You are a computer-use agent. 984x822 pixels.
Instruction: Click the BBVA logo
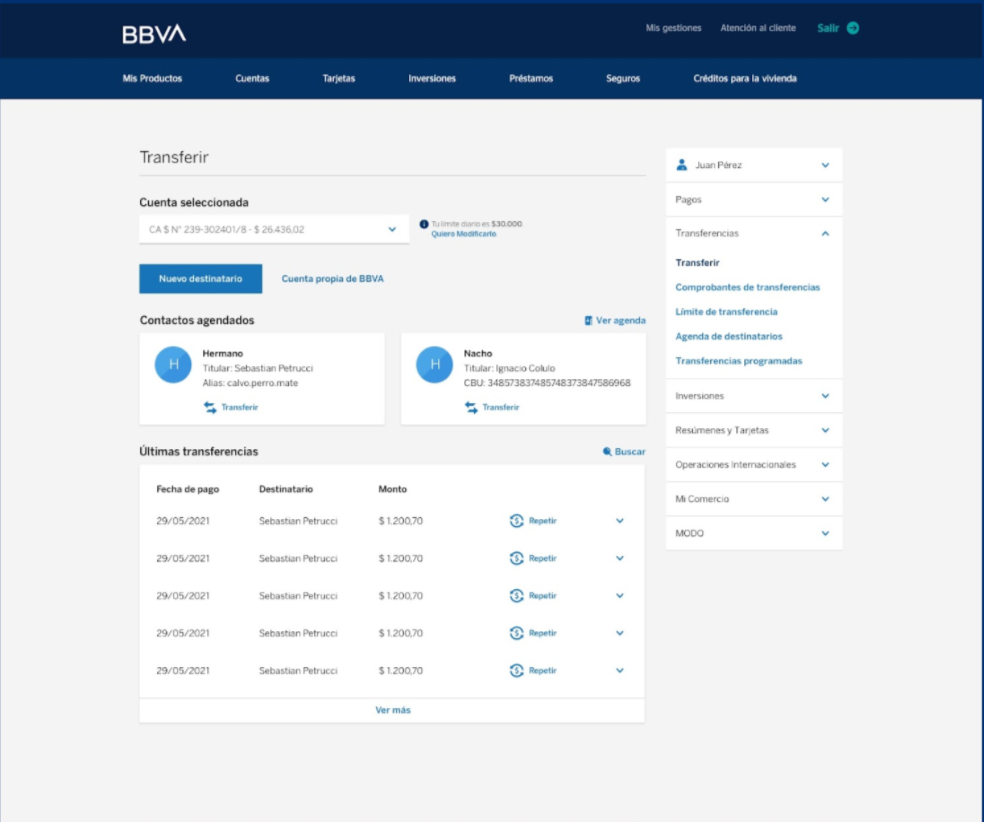(154, 34)
